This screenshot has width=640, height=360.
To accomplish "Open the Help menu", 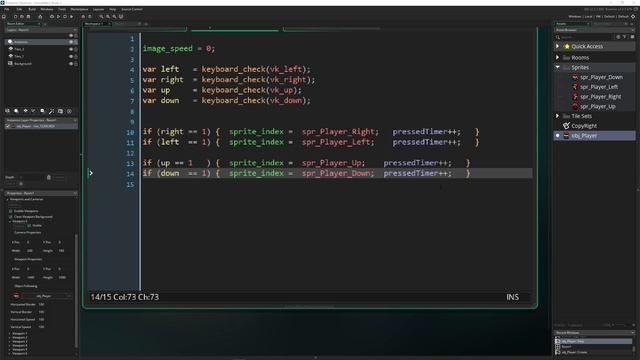I will pyautogui.click(x=113, y=9).
